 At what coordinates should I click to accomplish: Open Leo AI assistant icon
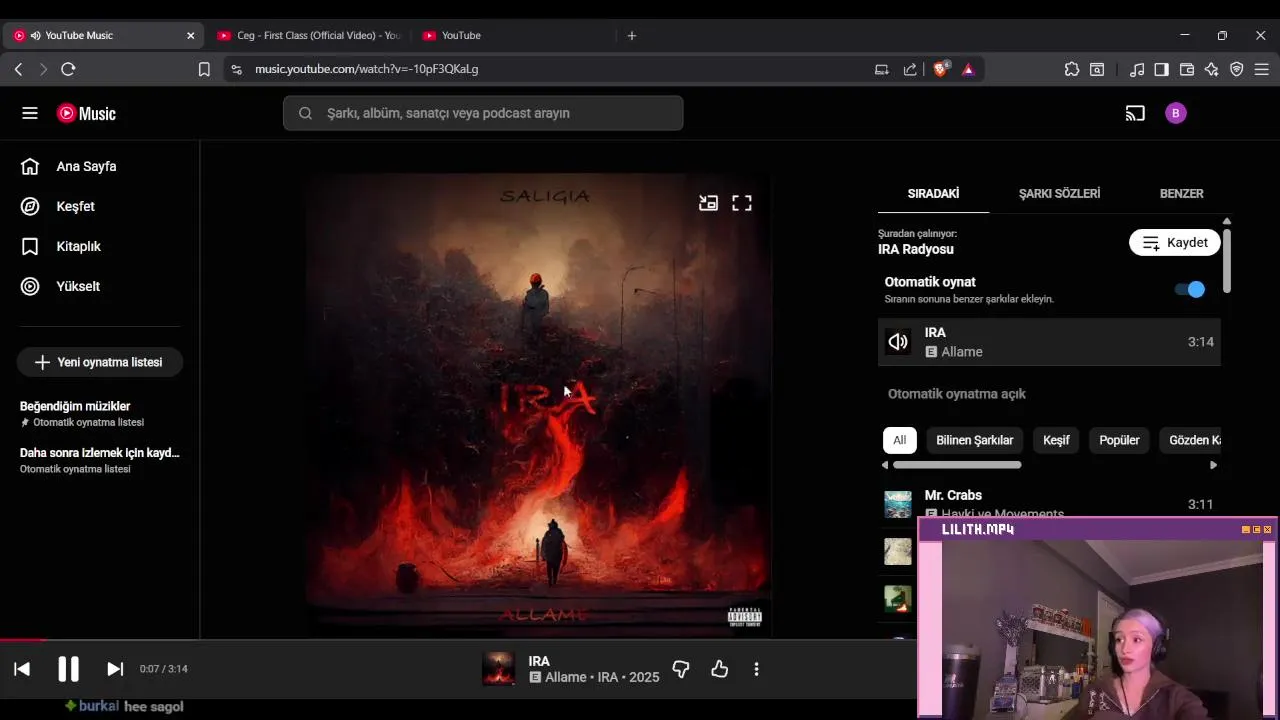(x=1212, y=69)
